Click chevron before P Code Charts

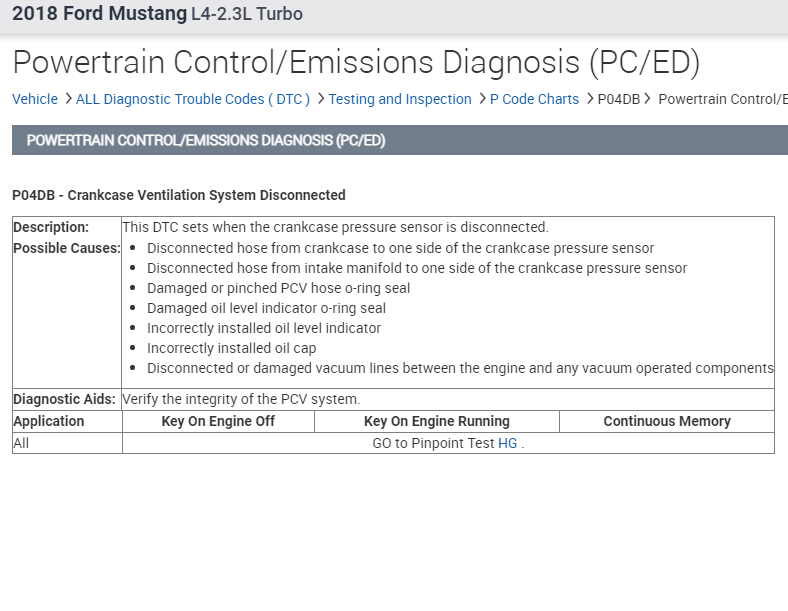coord(481,99)
